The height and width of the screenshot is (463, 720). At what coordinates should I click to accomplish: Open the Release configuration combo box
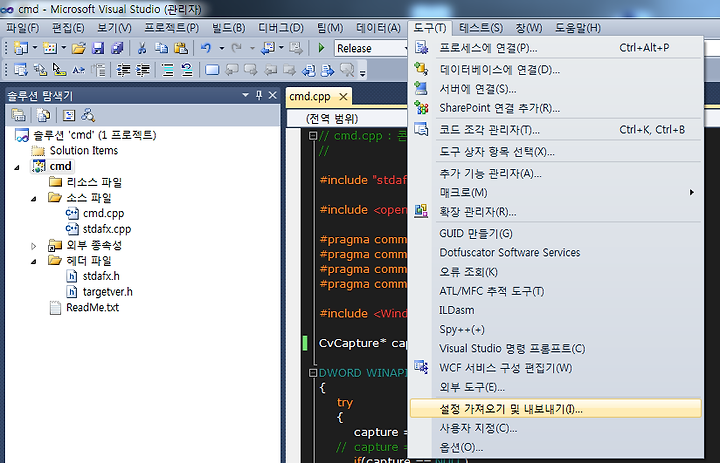pos(371,48)
